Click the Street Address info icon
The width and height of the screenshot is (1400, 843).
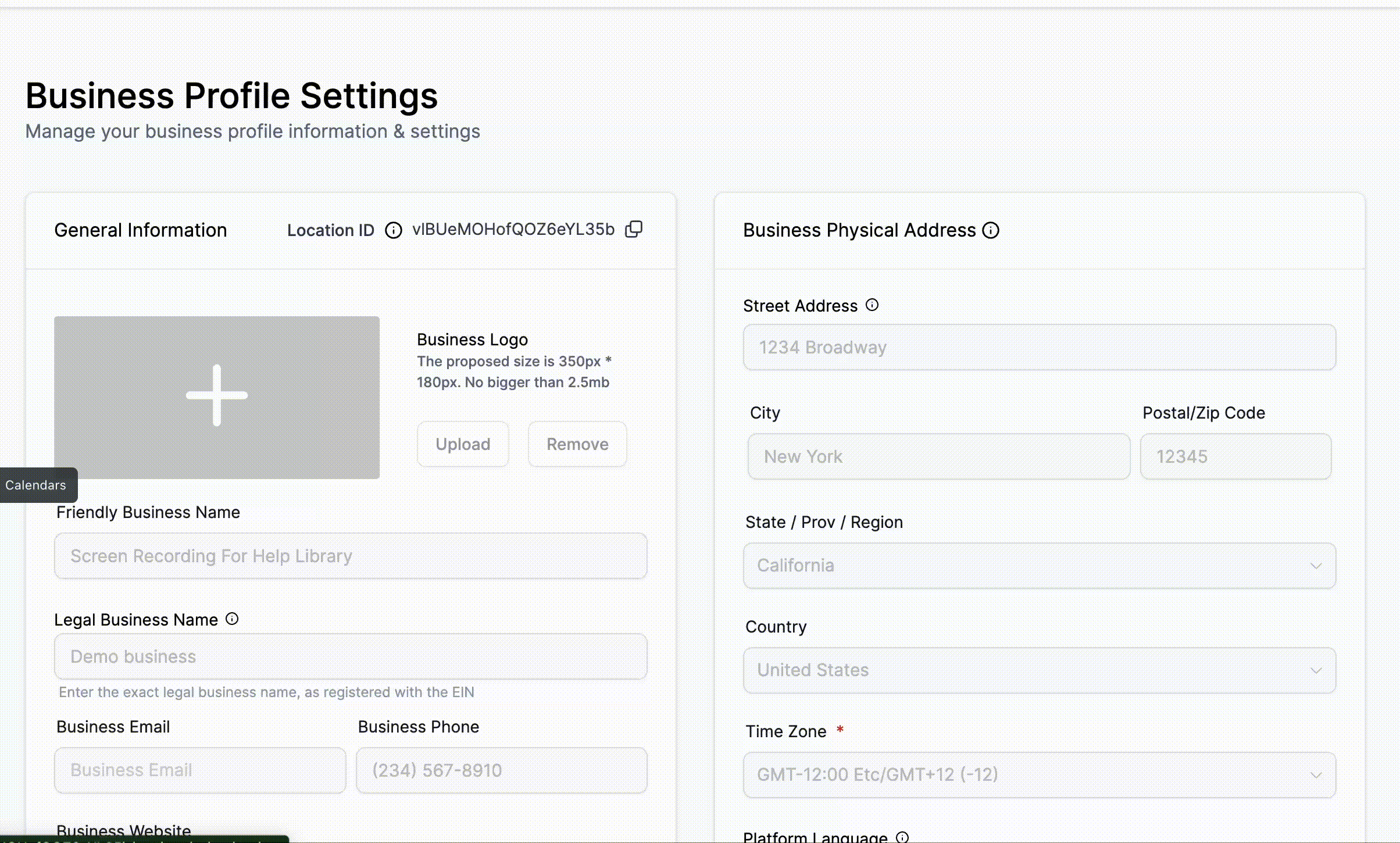(872, 305)
